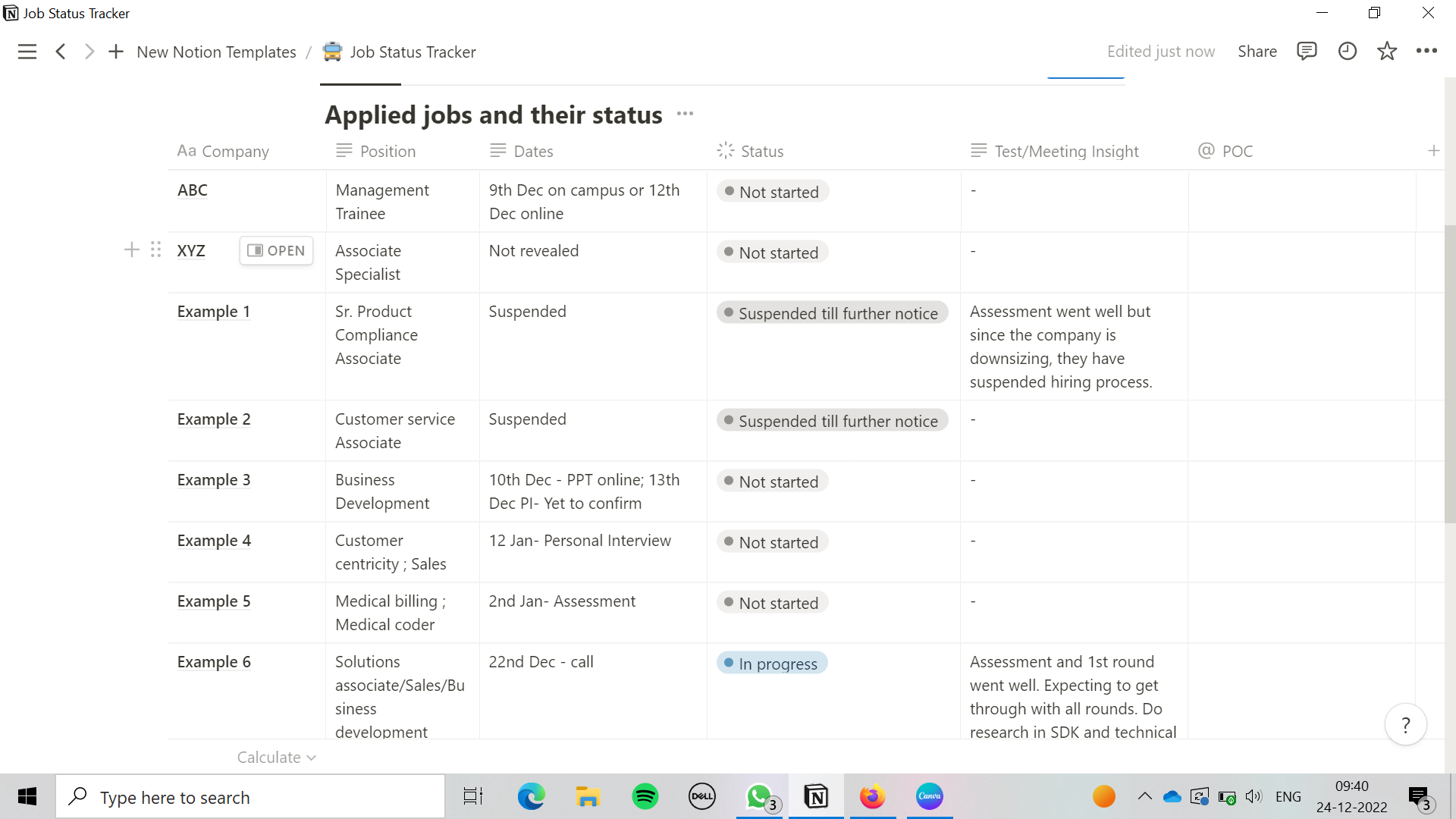Open the page options ellipsis menu
Screen dimensions: 1456x819
click(x=1427, y=51)
